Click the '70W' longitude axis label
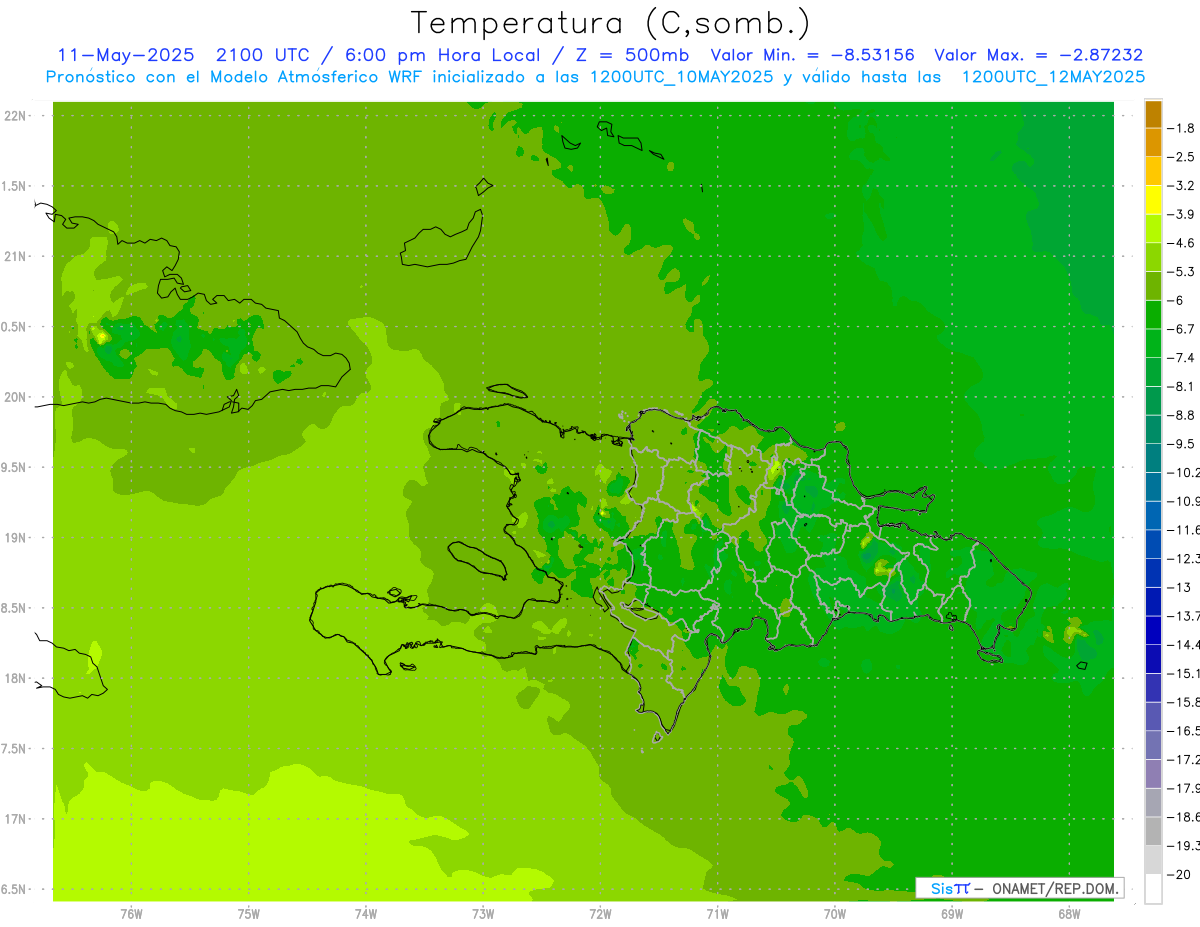Screen dimensions: 1200x927 point(835,913)
